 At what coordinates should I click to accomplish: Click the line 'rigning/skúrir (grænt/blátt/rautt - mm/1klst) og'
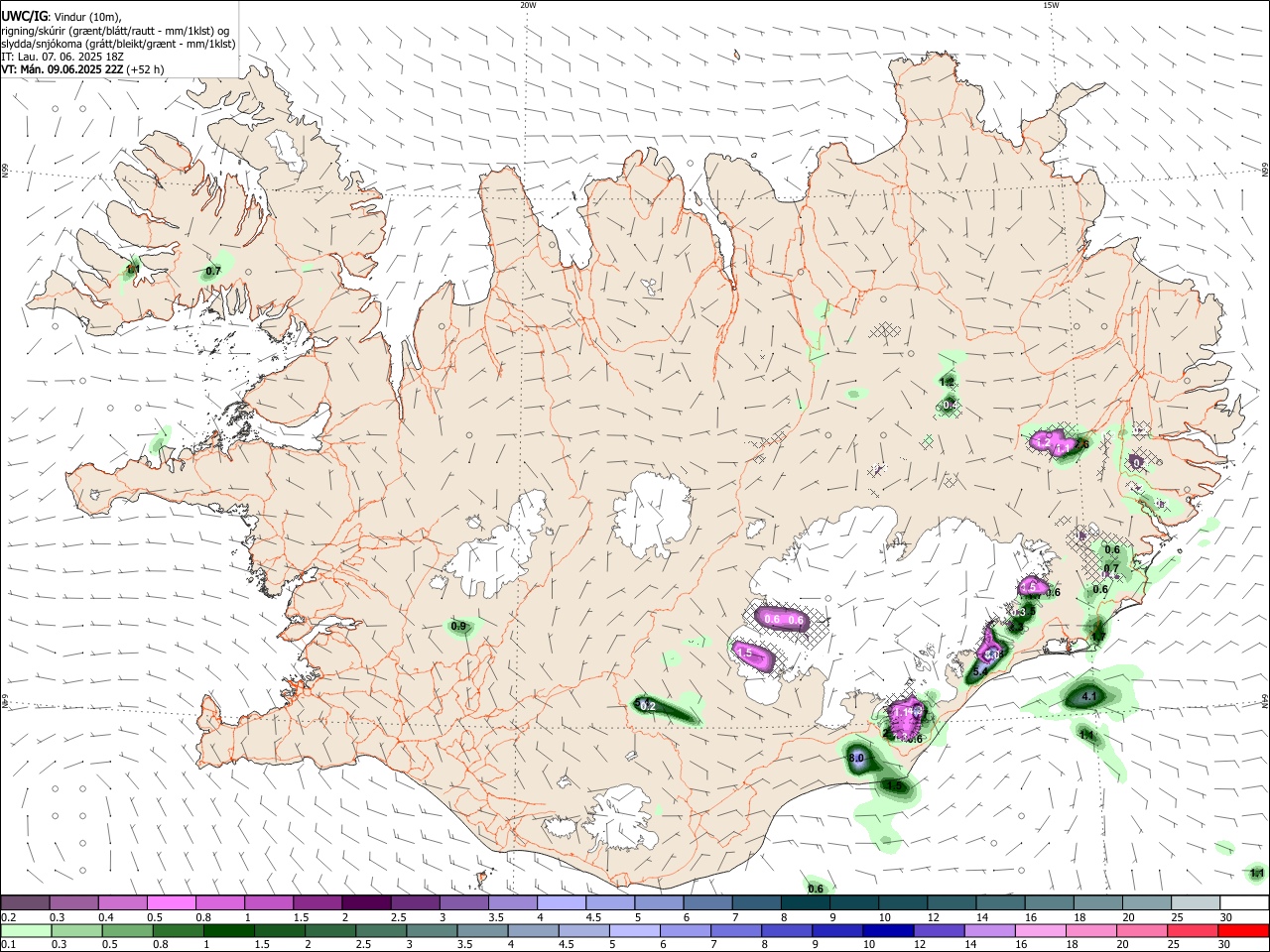click(115, 30)
